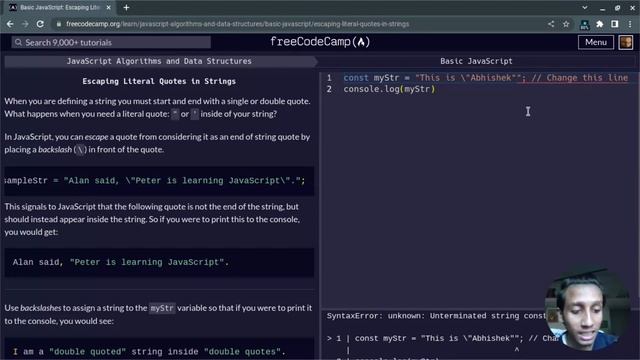Image resolution: width=640 pixels, height=360 pixels.
Task: Open the extensions puzzle icon
Action: pyautogui.click(x=600, y=24)
